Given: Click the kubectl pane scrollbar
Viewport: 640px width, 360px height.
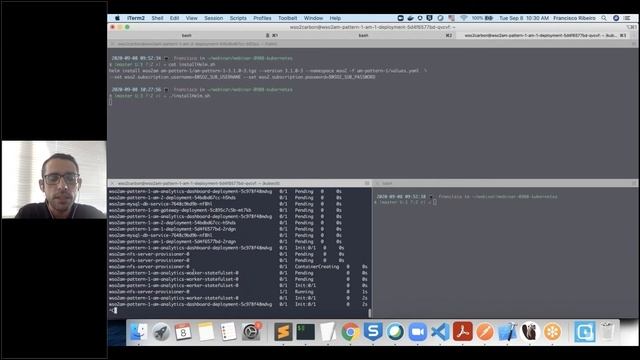Looking at the screenshot, I should click(370, 313).
